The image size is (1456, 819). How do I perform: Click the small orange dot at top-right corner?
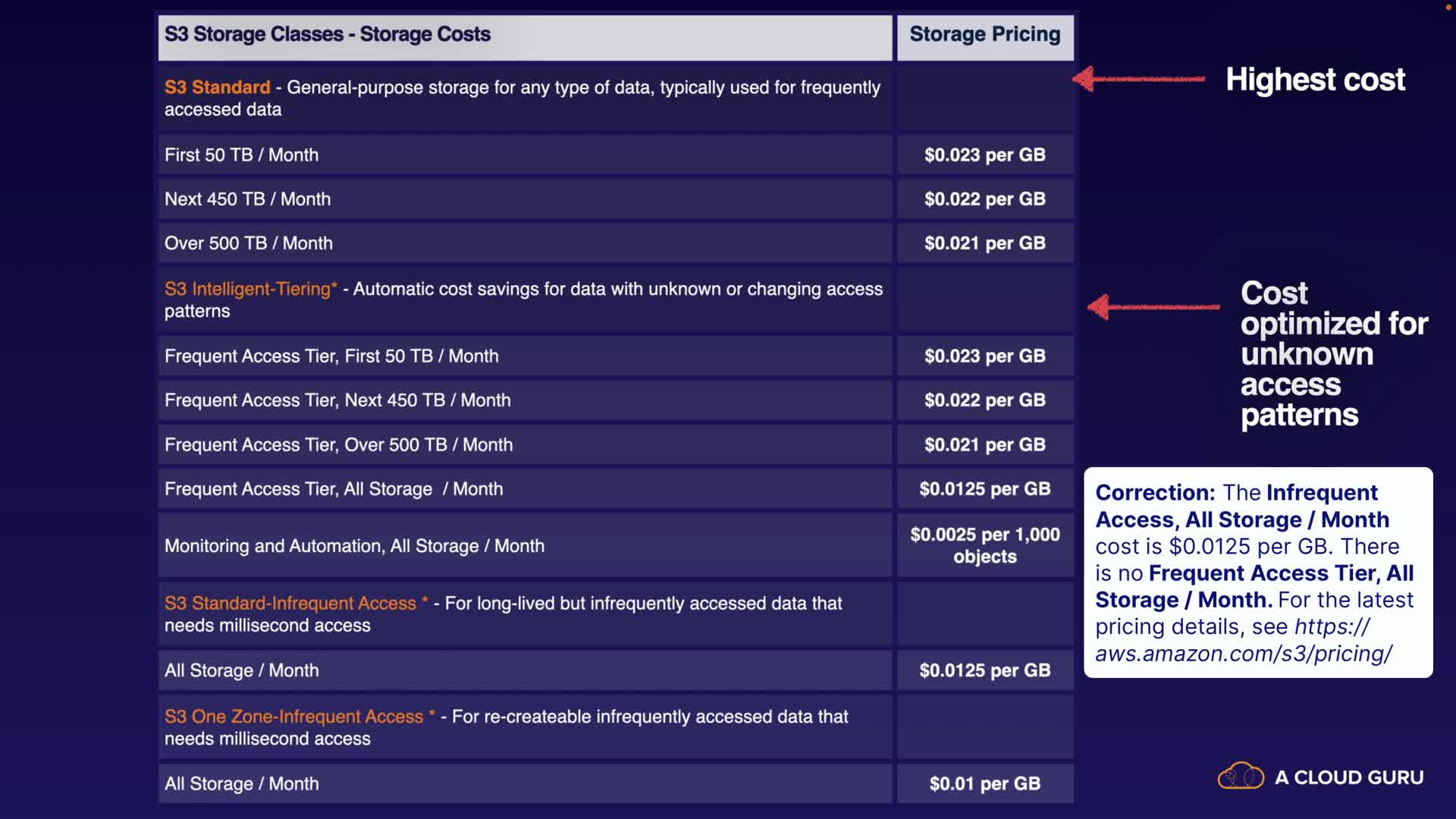[x=1448, y=7]
